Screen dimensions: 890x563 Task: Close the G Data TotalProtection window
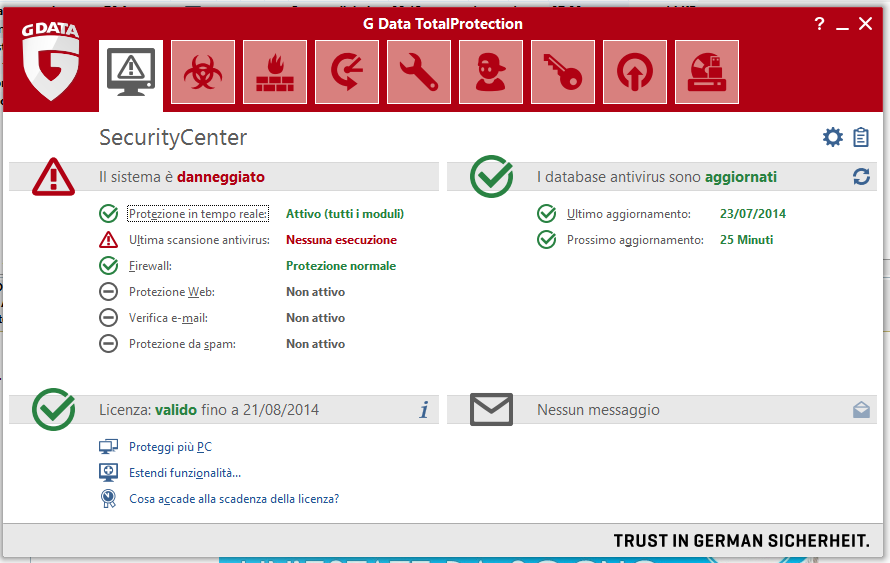pos(865,24)
